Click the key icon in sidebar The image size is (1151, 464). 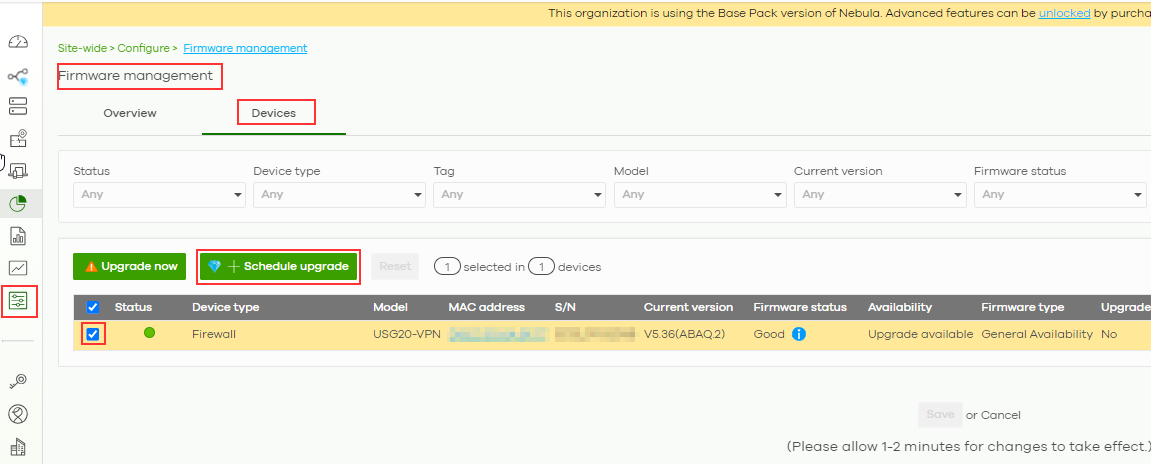pos(18,381)
